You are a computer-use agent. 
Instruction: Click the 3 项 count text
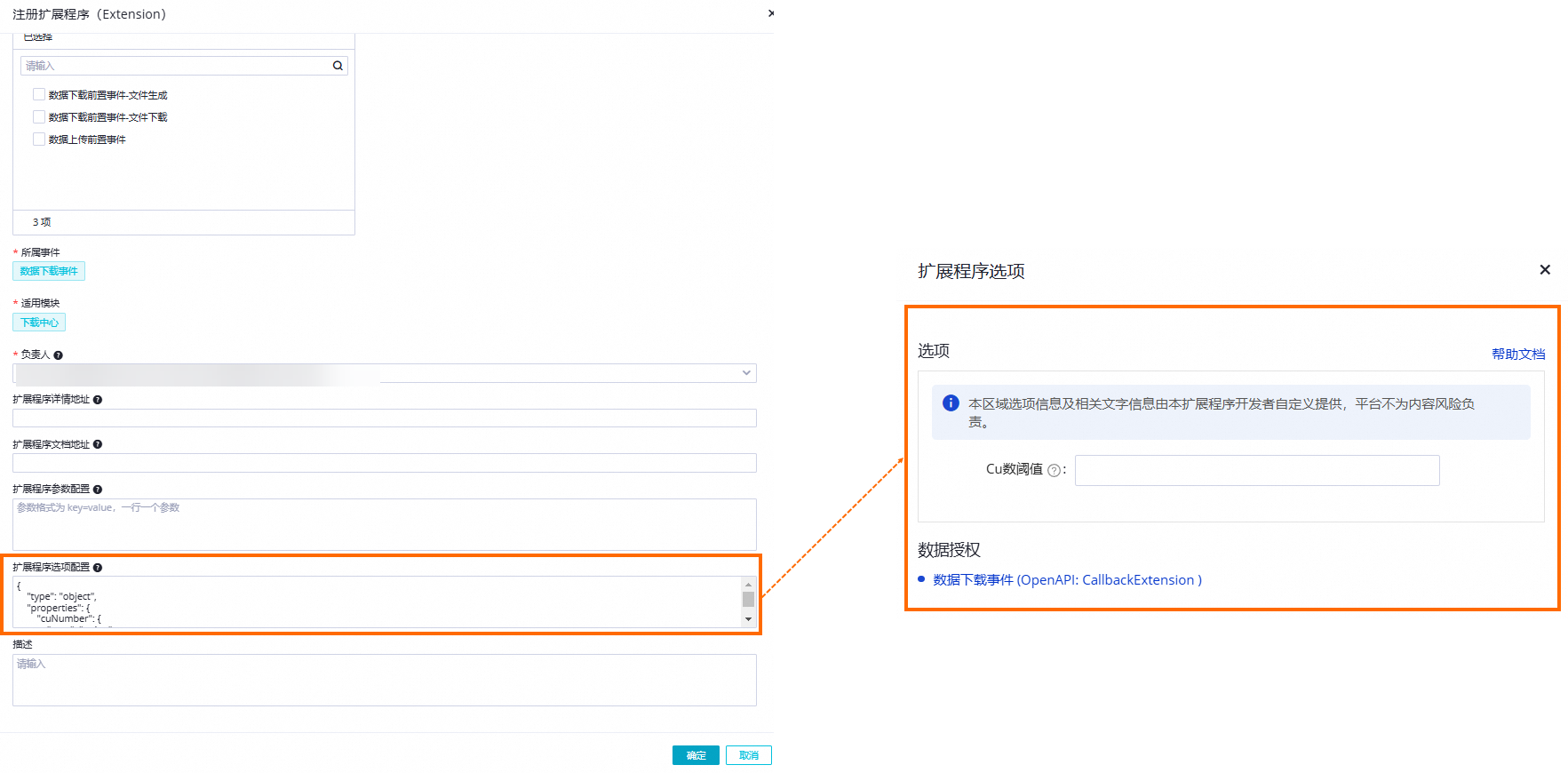(x=42, y=222)
